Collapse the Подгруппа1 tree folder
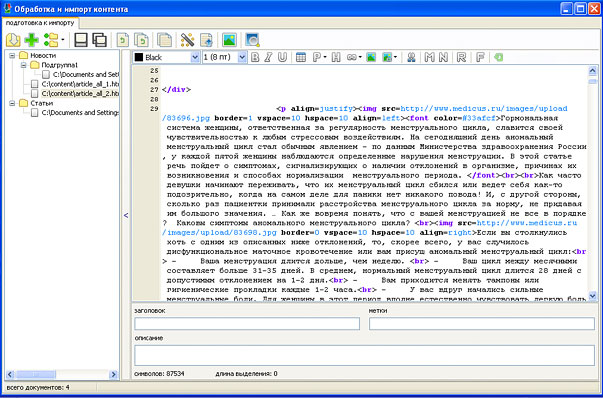Screen dimensions: 603x398 pos(23,65)
